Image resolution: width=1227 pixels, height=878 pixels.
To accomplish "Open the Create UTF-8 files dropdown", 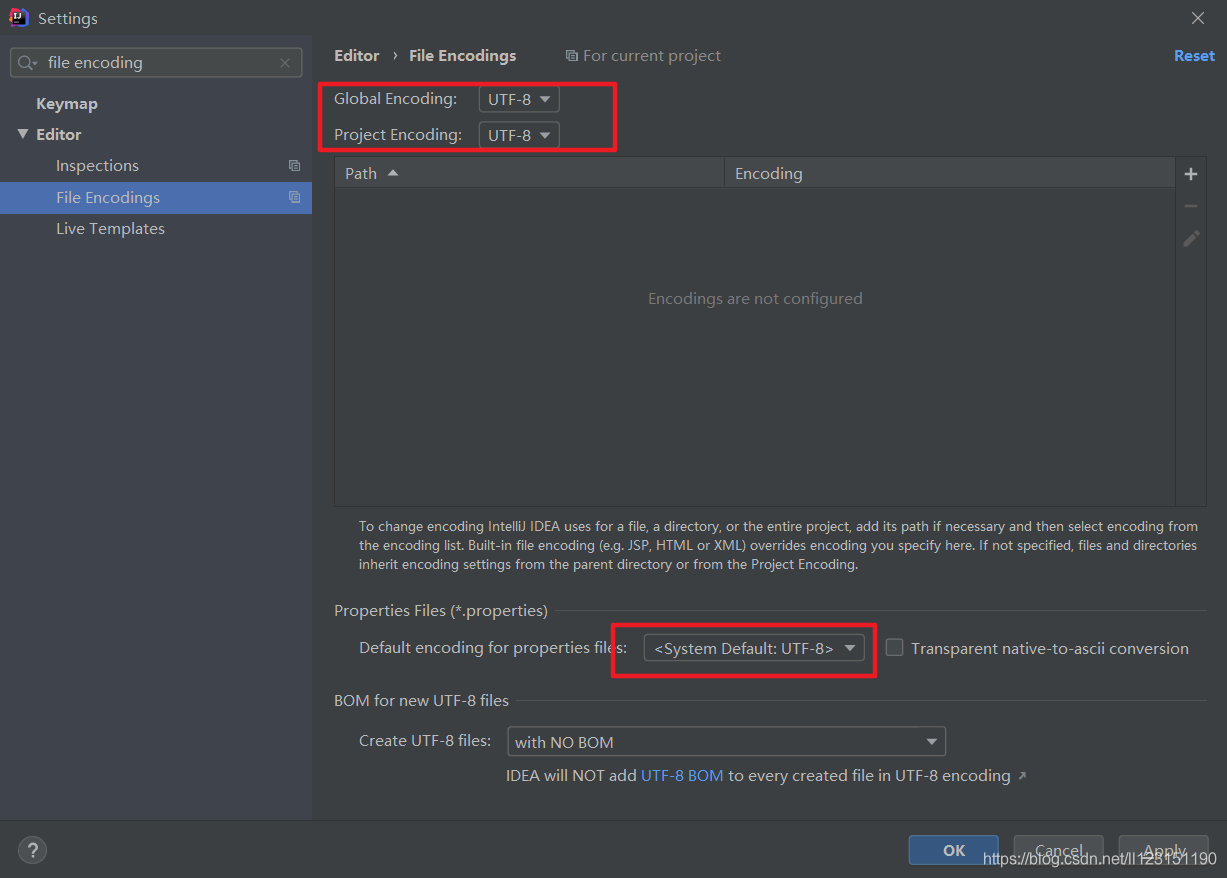I will coord(727,742).
